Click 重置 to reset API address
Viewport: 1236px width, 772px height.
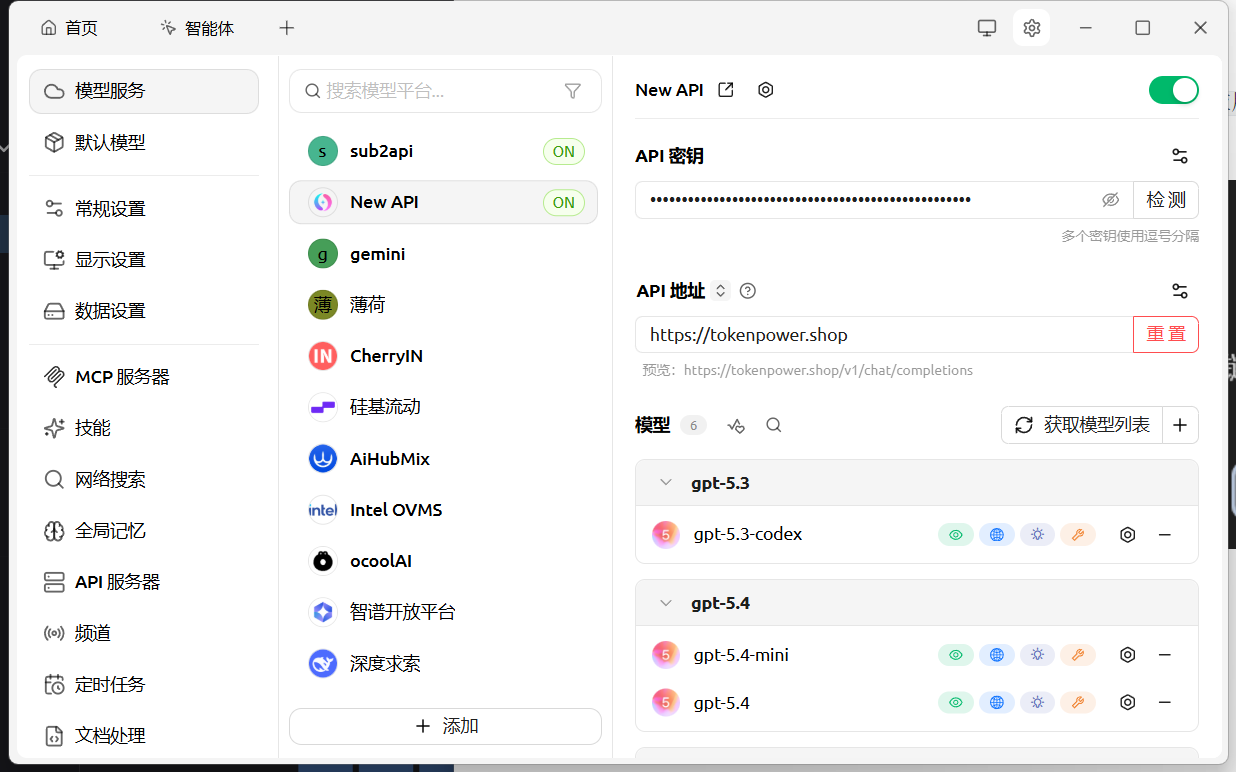pyautogui.click(x=1166, y=334)
